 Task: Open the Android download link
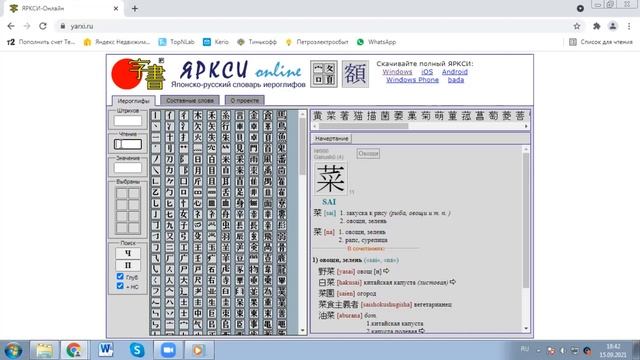pyautogui.click(x=455, y=72)
